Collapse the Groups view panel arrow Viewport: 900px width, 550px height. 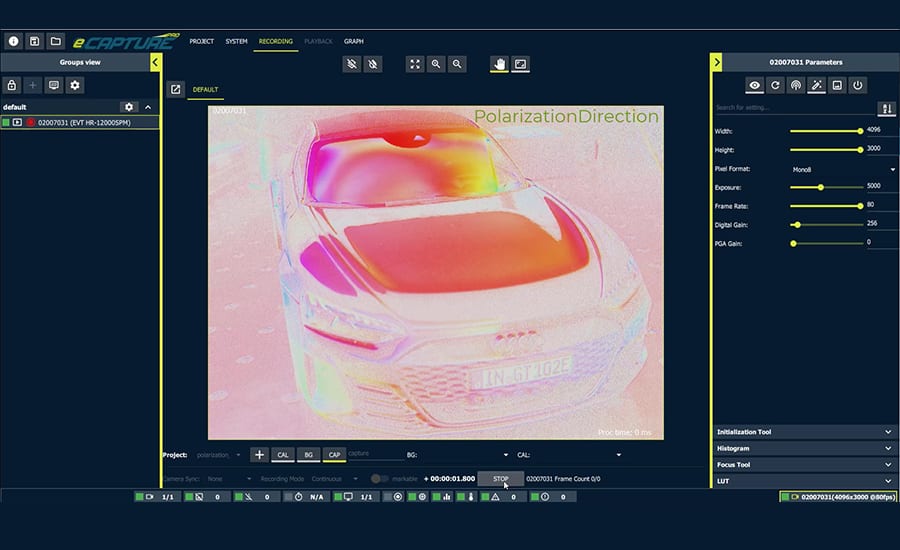tap(155, 62)
